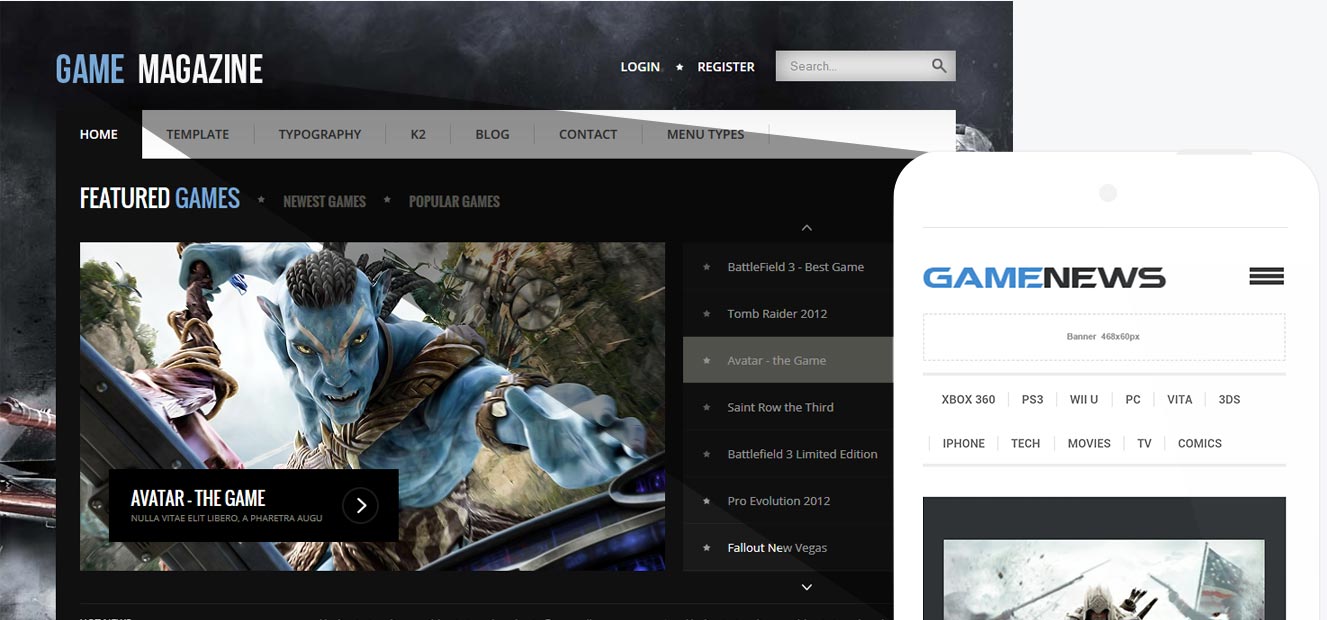Select the TYPOGRAPHY menu item
The image size is (1327, 620).
click(320, 134)
